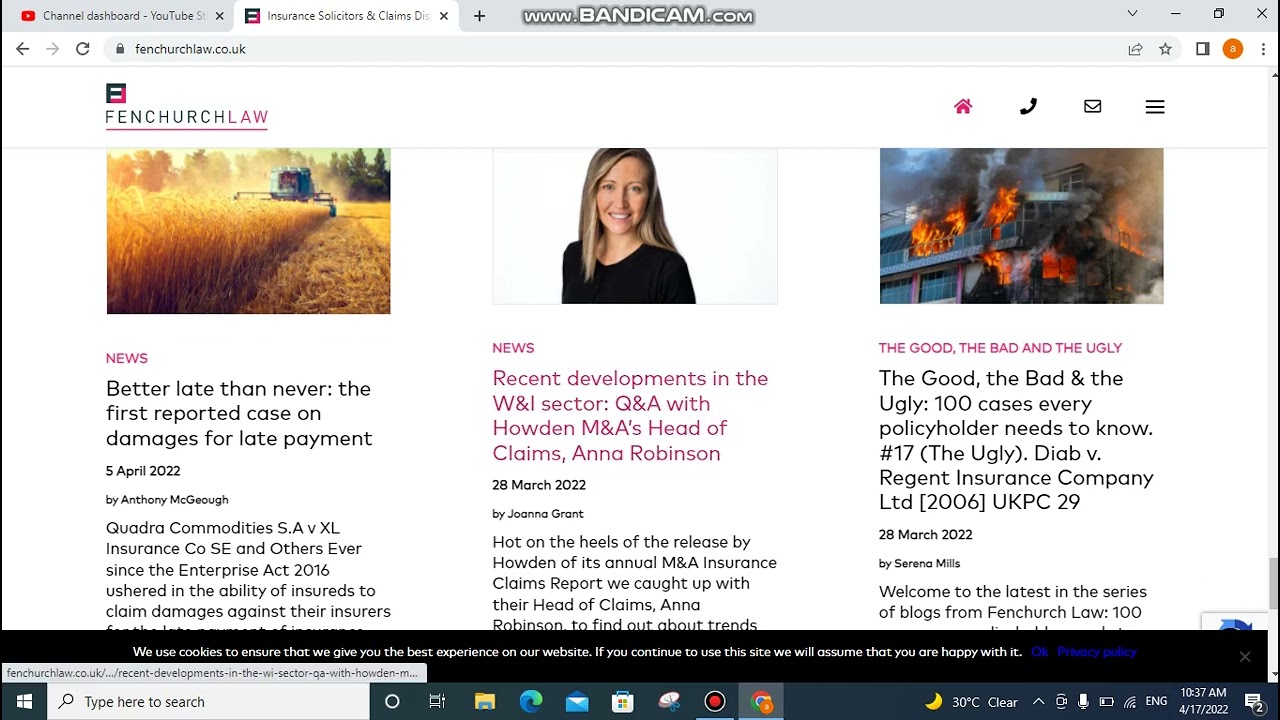
Task: Click the share page icon in address bar
Action: click(1135, 49)
